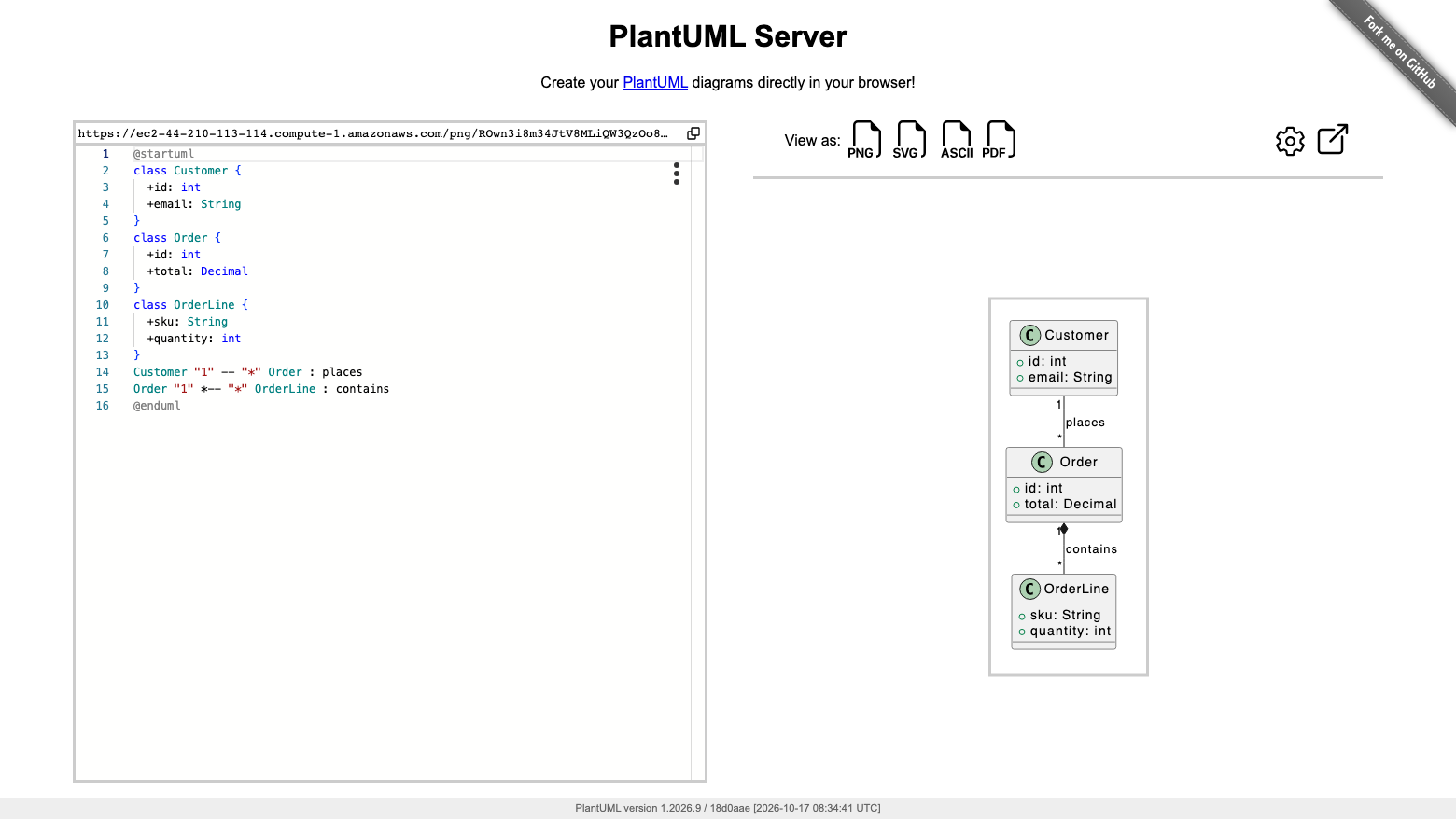This screenshot has height=819, width=1456.
Task: Click line number 10 in the gutter
Action: click(x=103, y=305)
